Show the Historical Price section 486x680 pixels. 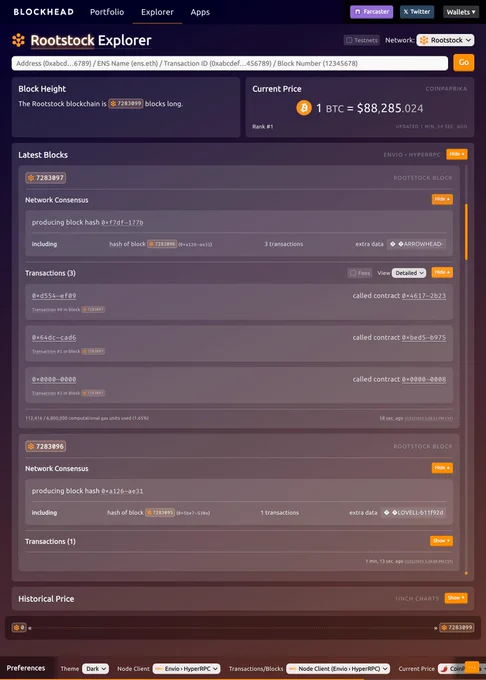tap(456, 598)
